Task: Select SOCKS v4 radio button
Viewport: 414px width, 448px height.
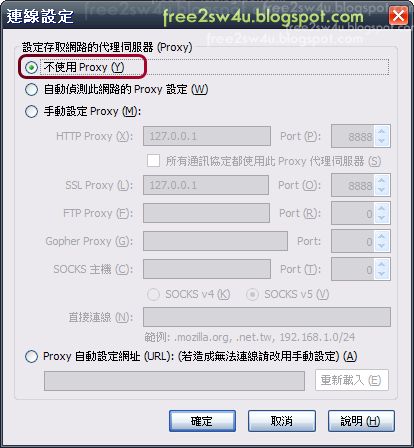Action: 153,294
